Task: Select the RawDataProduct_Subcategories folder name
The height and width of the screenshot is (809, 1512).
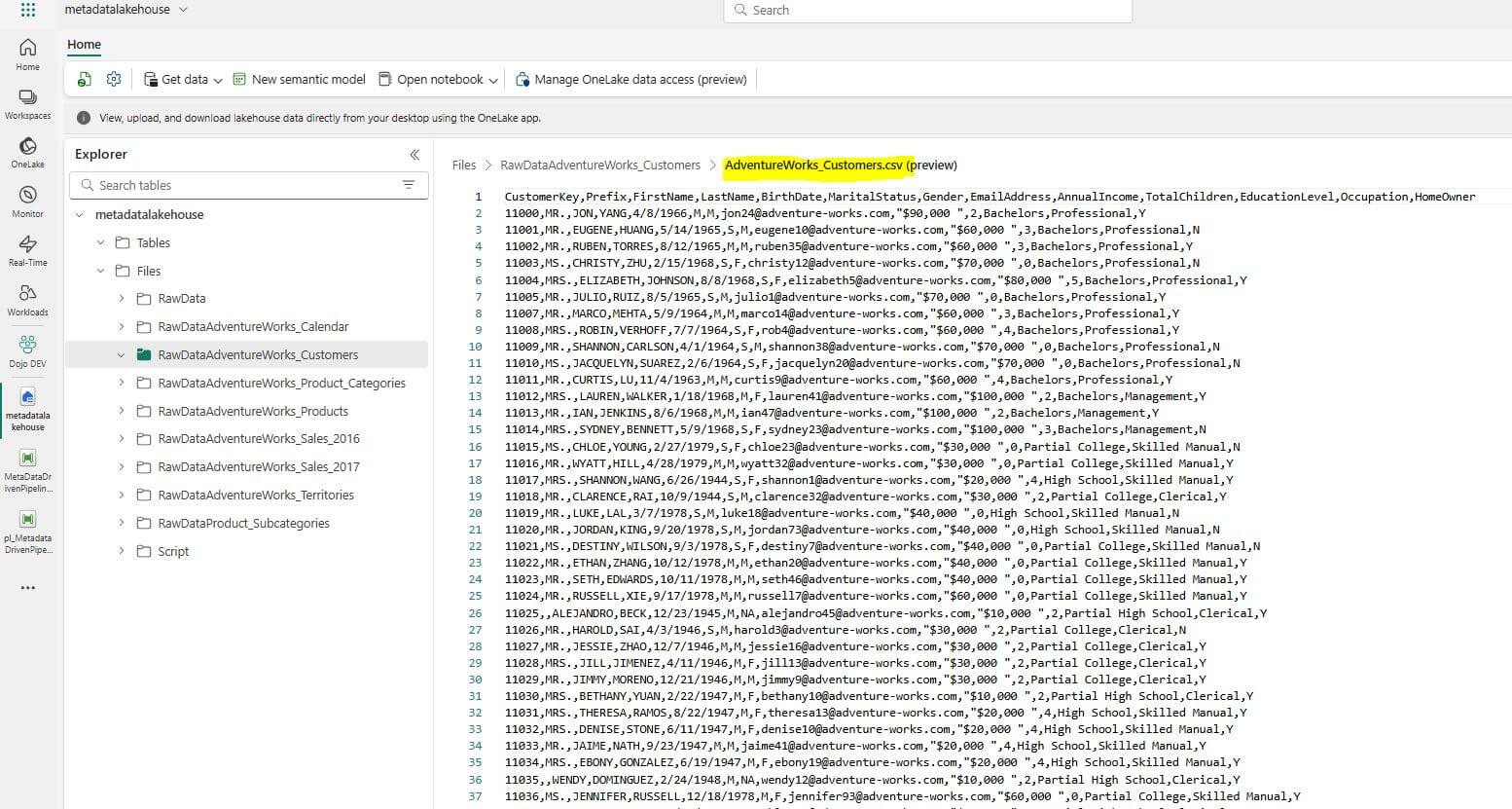Action: [244, 524]
